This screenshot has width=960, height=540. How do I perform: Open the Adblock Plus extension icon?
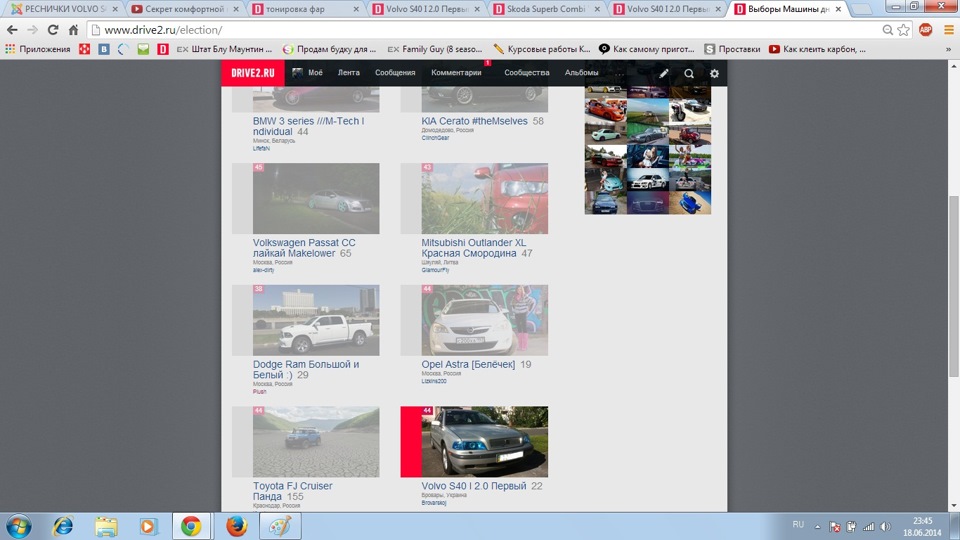[925, 29]
